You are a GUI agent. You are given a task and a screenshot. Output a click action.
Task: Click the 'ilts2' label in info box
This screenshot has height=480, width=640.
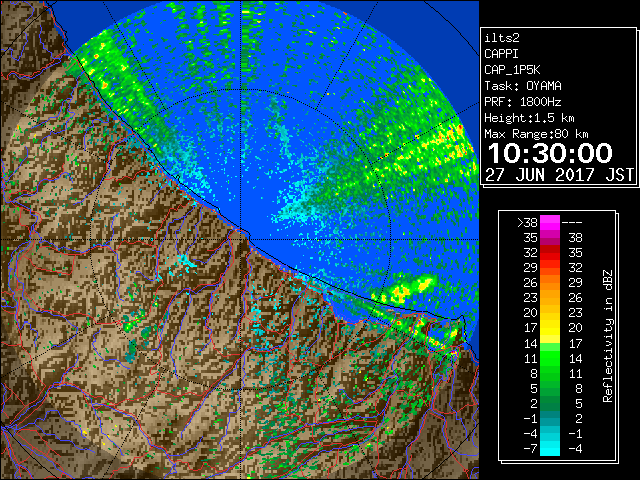coord(502,38)
